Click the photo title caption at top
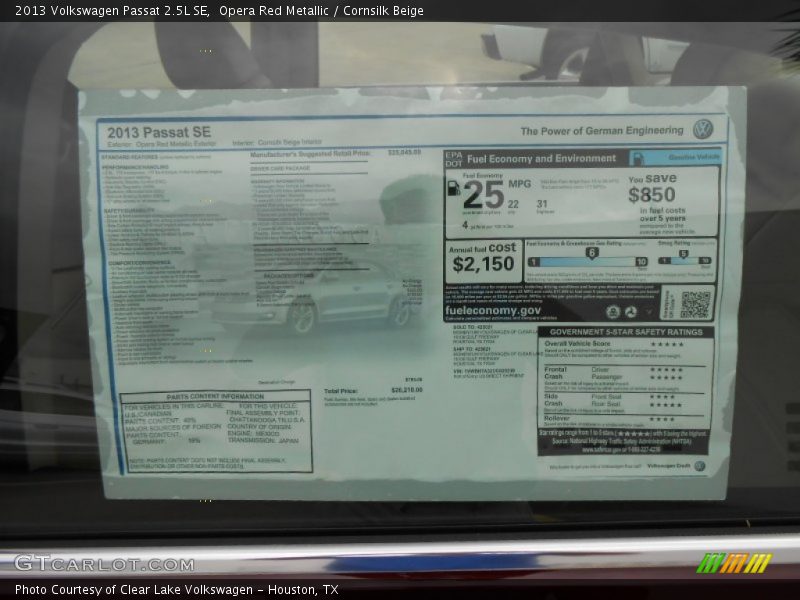The height and width of the screenshot is (600, 800). coord(219,11)
